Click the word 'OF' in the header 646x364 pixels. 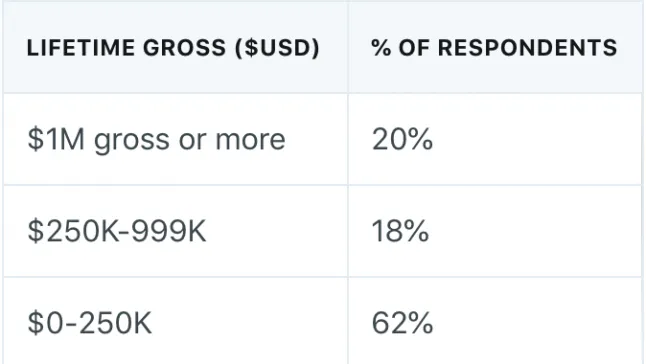[414, 47]
